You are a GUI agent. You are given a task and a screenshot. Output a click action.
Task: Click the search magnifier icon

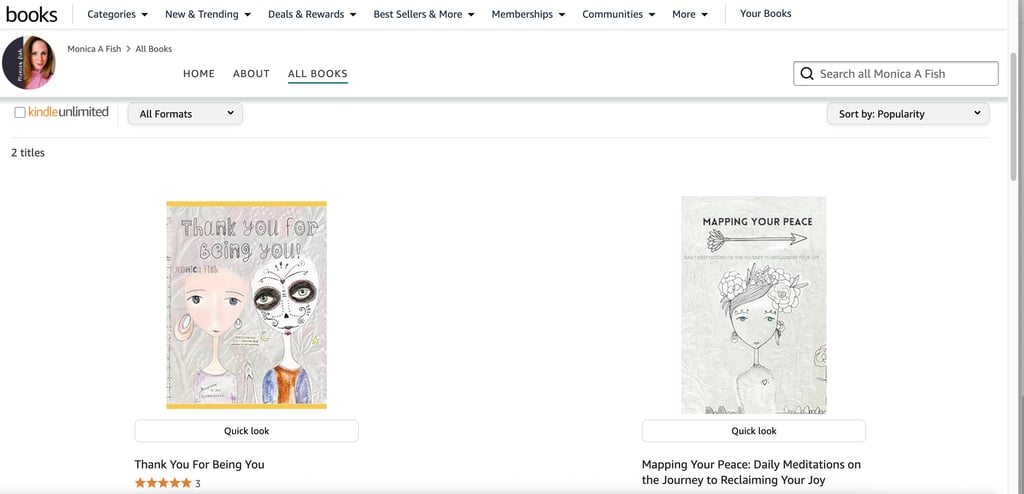pos(807,74)
